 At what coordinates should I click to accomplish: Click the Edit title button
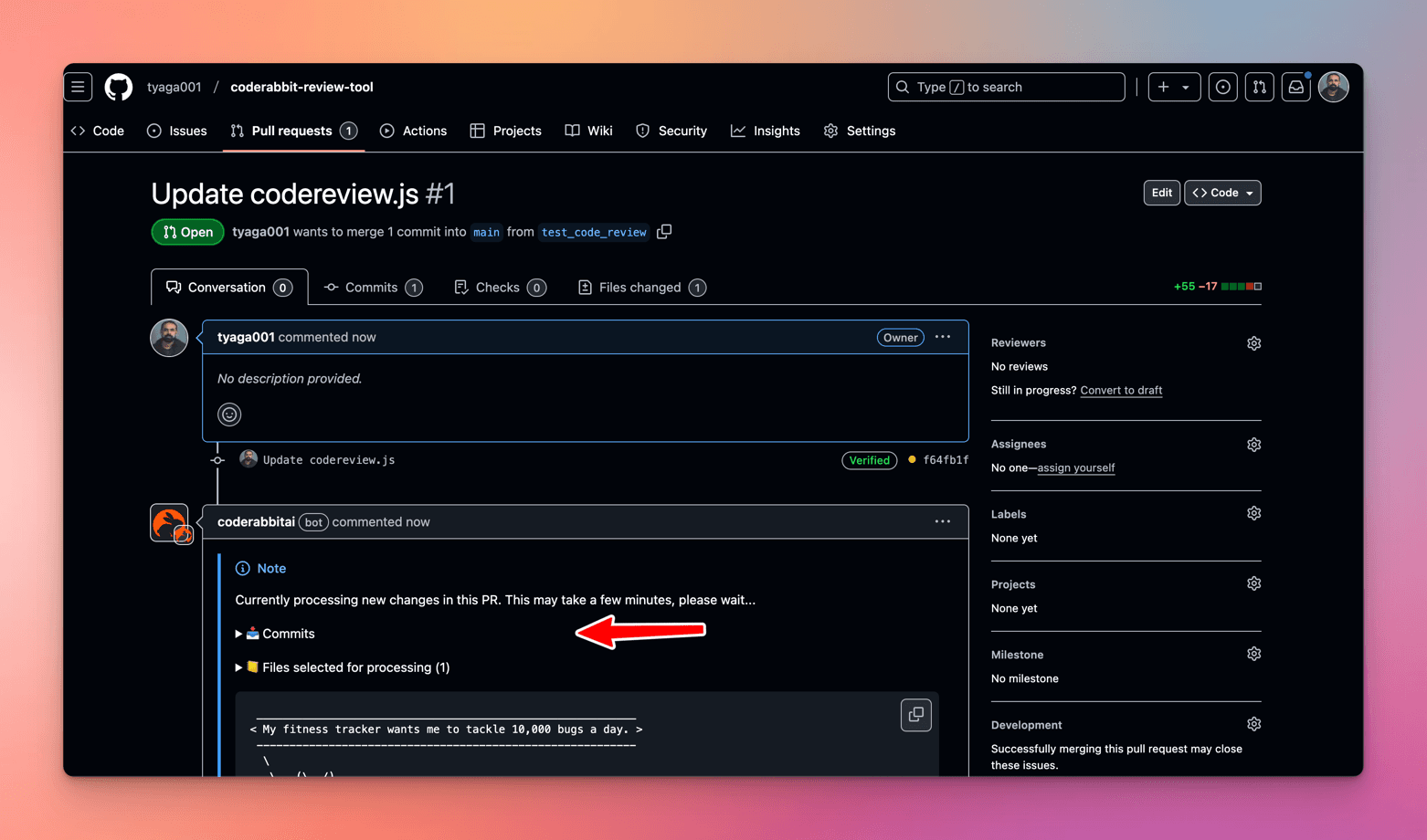coord(1161,193)
